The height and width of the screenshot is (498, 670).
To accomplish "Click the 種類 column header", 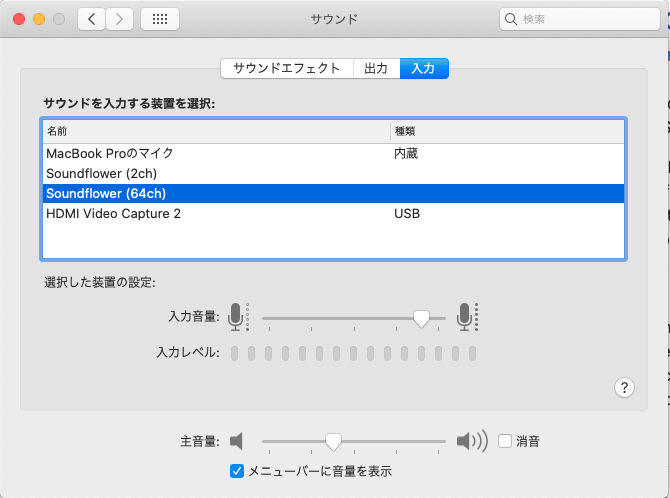I will [507, 131].
